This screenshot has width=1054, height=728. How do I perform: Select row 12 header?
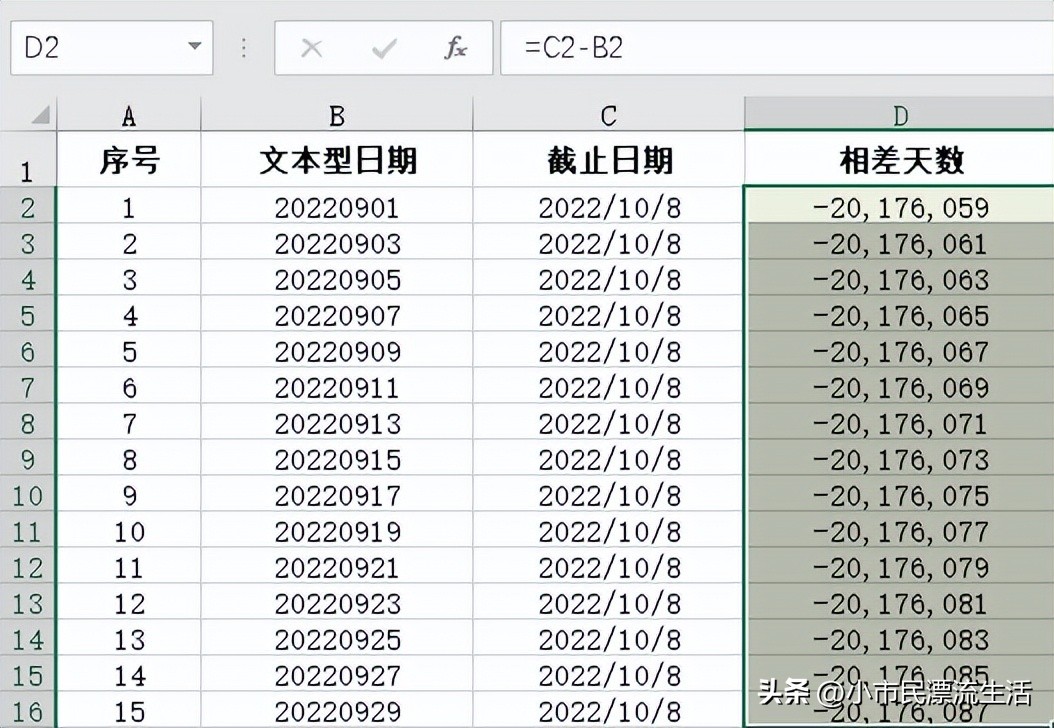[x=27, y=567]
